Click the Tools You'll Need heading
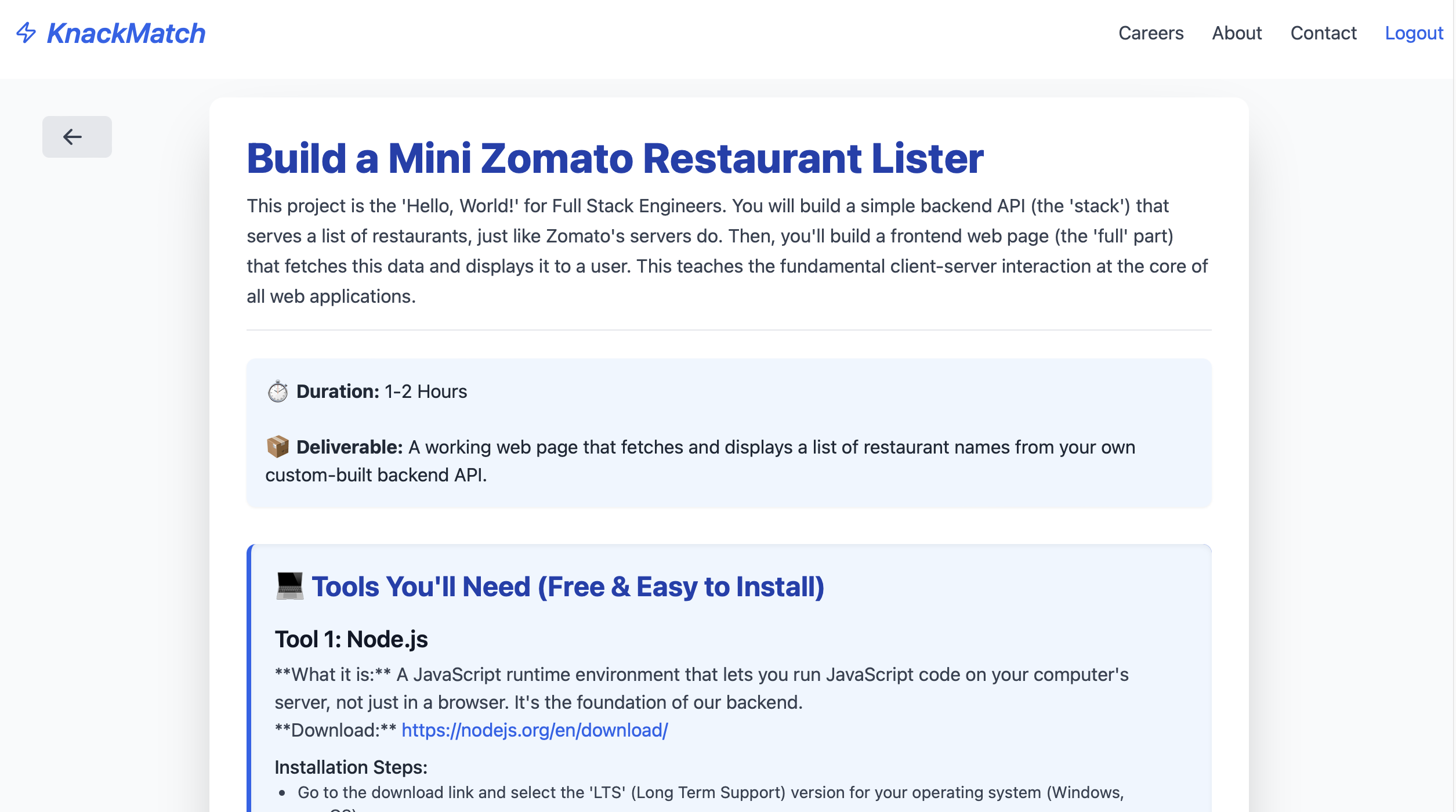The height and width of the screenshot is (812, 1456). tap(567, 586)
